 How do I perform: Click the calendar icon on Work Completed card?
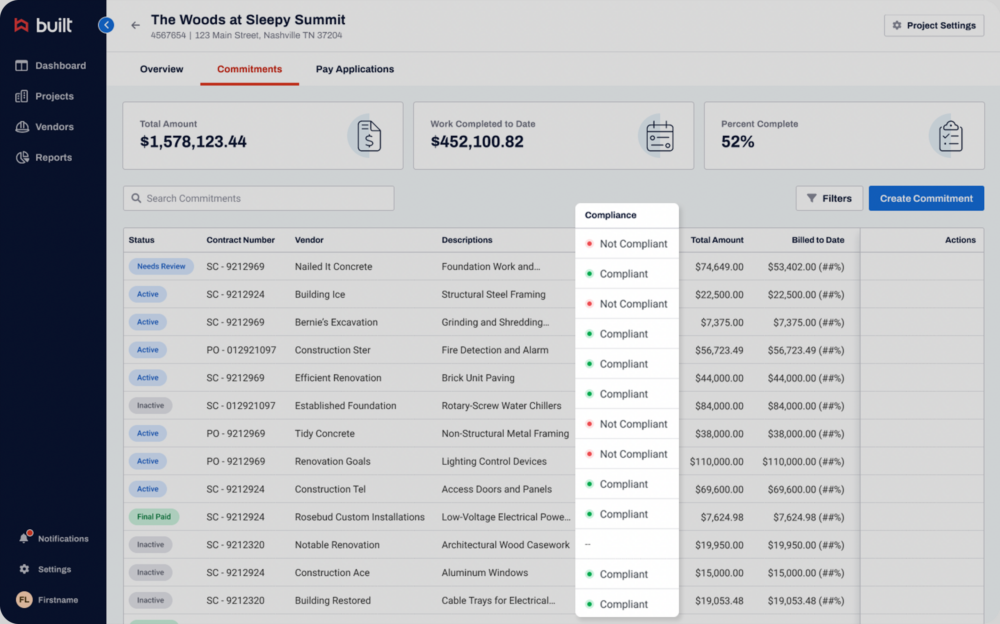658,135
